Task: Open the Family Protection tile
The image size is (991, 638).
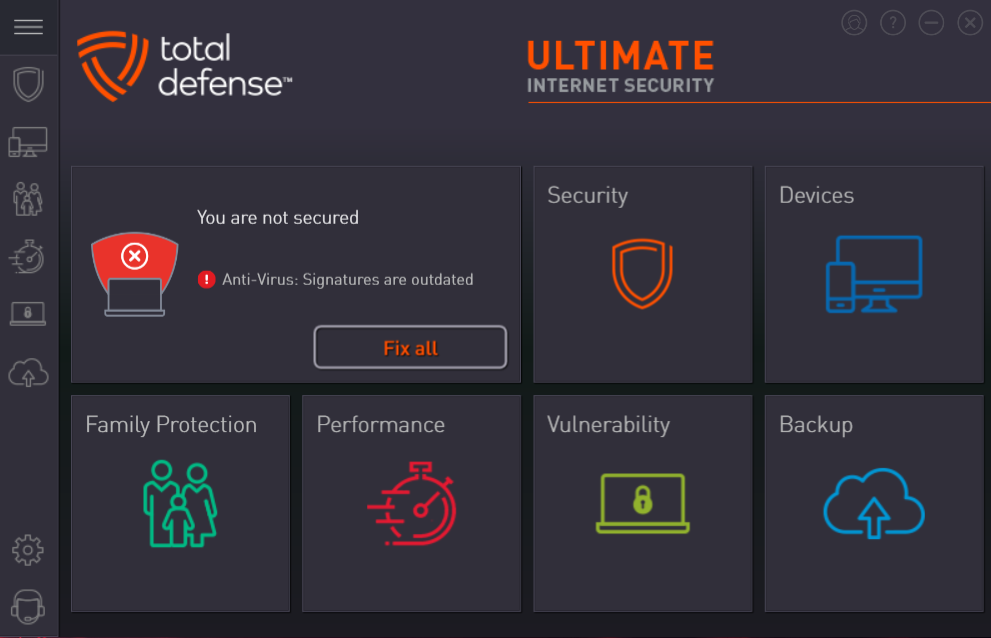Action: coord(181,503)
